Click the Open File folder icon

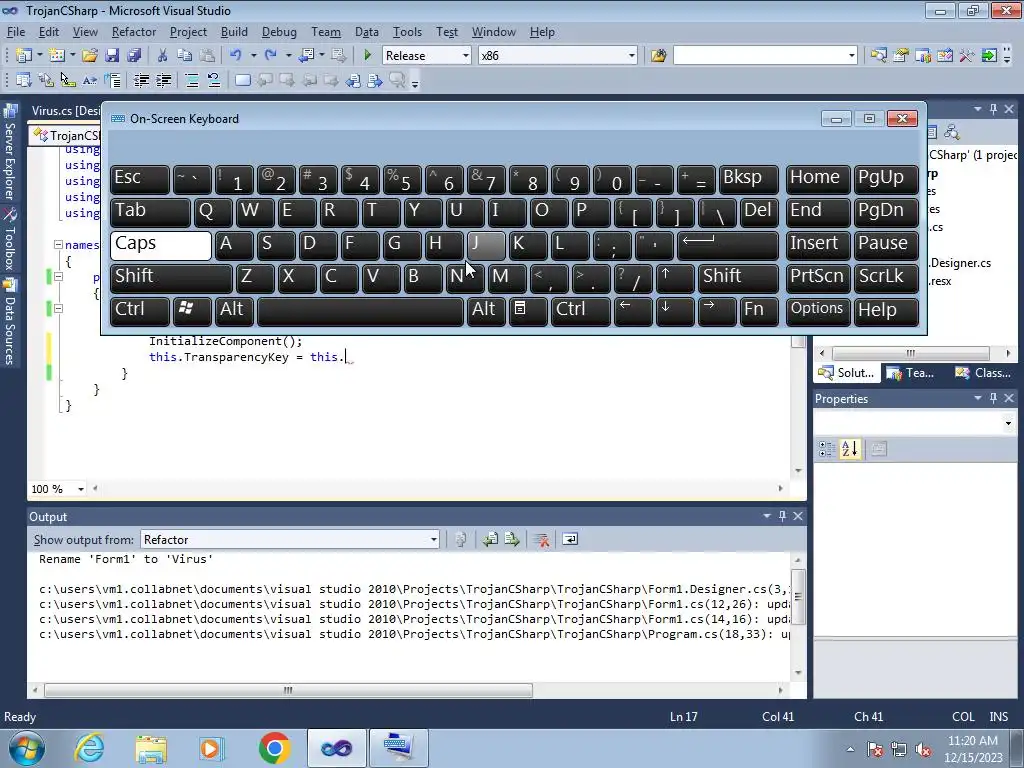pos(89,56)
